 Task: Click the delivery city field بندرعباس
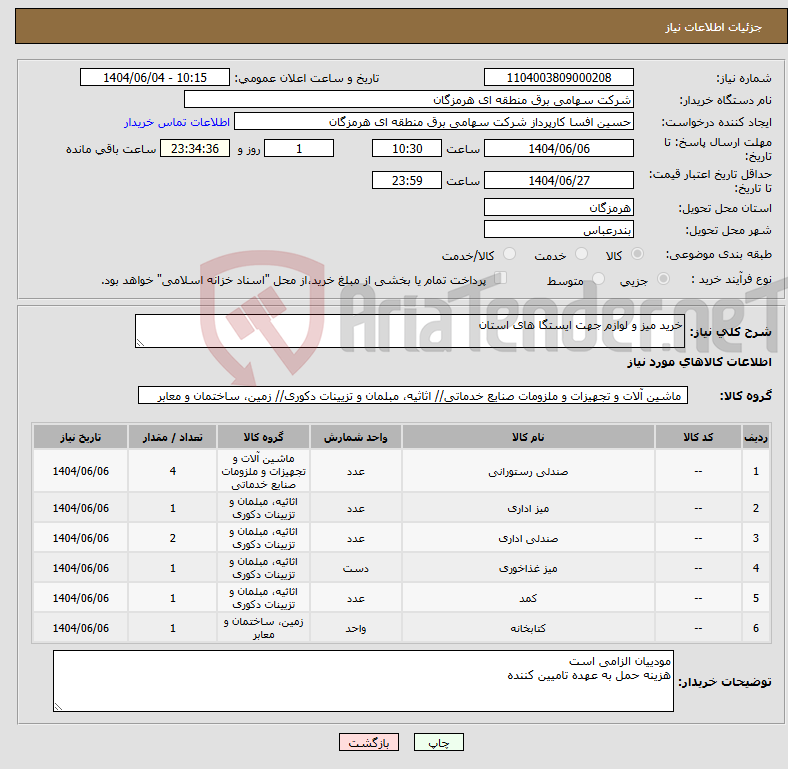558,229
